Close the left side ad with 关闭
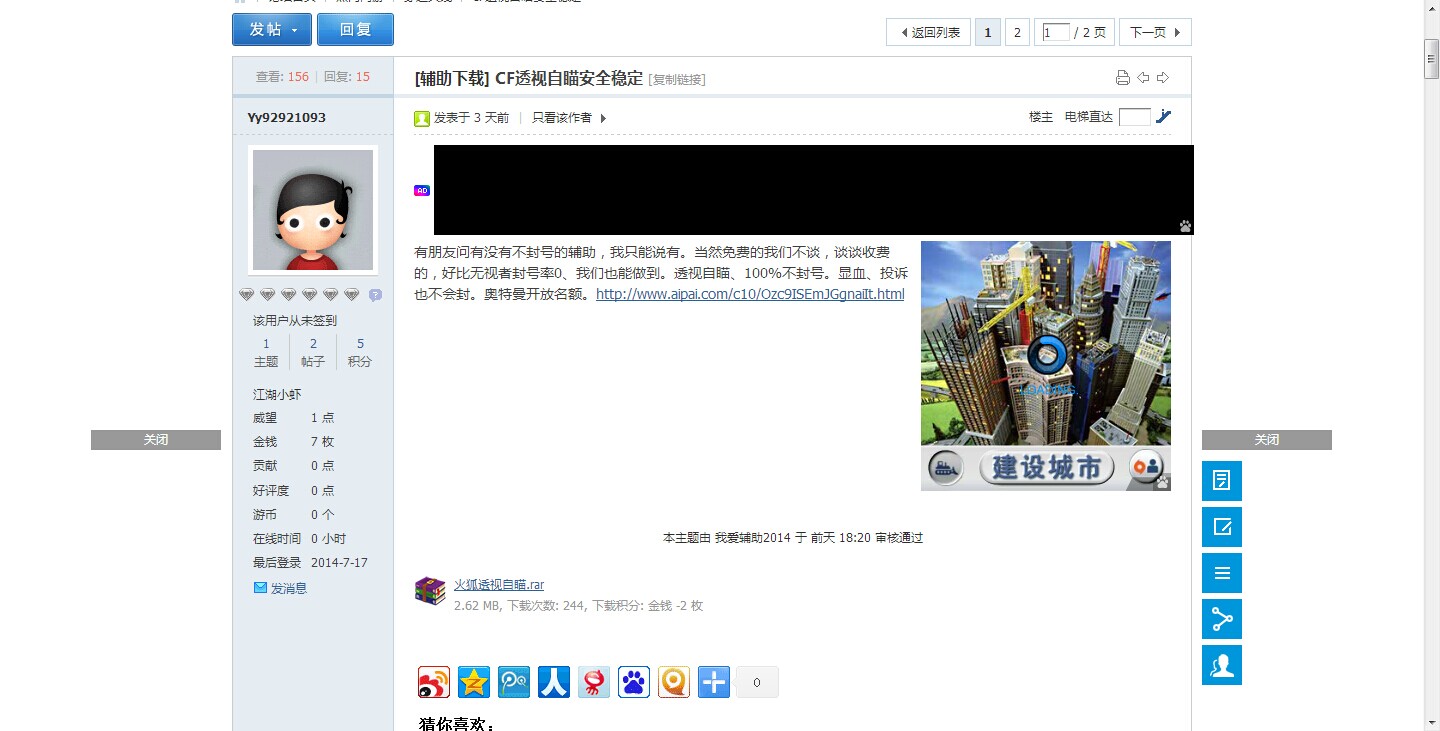This screenshot has height=731, width=1440. (x=156, y=440)
